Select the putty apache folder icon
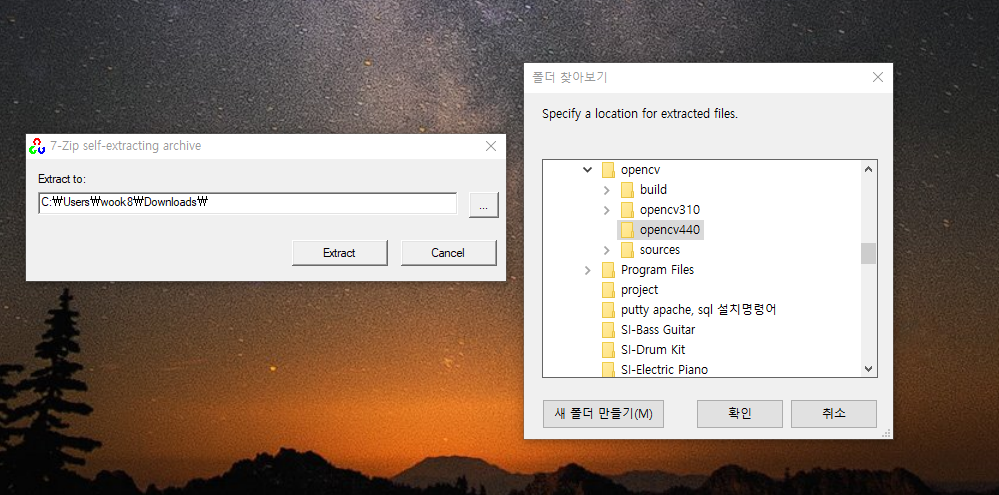 pos(608,310)
